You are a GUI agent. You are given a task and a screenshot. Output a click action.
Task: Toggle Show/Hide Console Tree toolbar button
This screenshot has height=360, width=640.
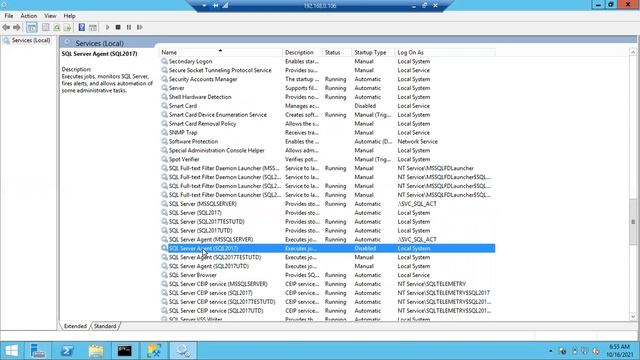(31, 27)
